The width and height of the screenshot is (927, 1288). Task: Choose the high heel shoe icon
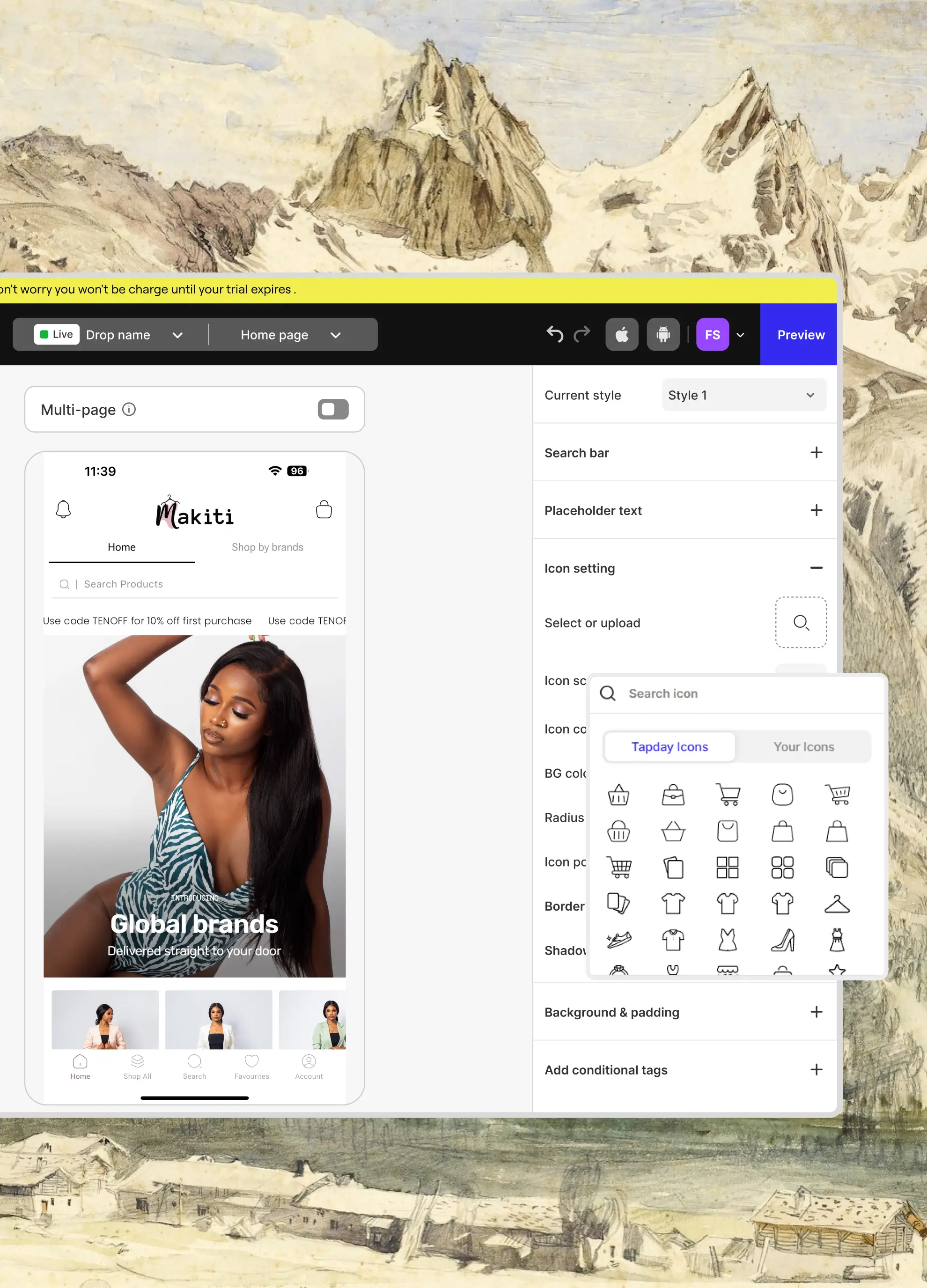click(x=783, y=940)
